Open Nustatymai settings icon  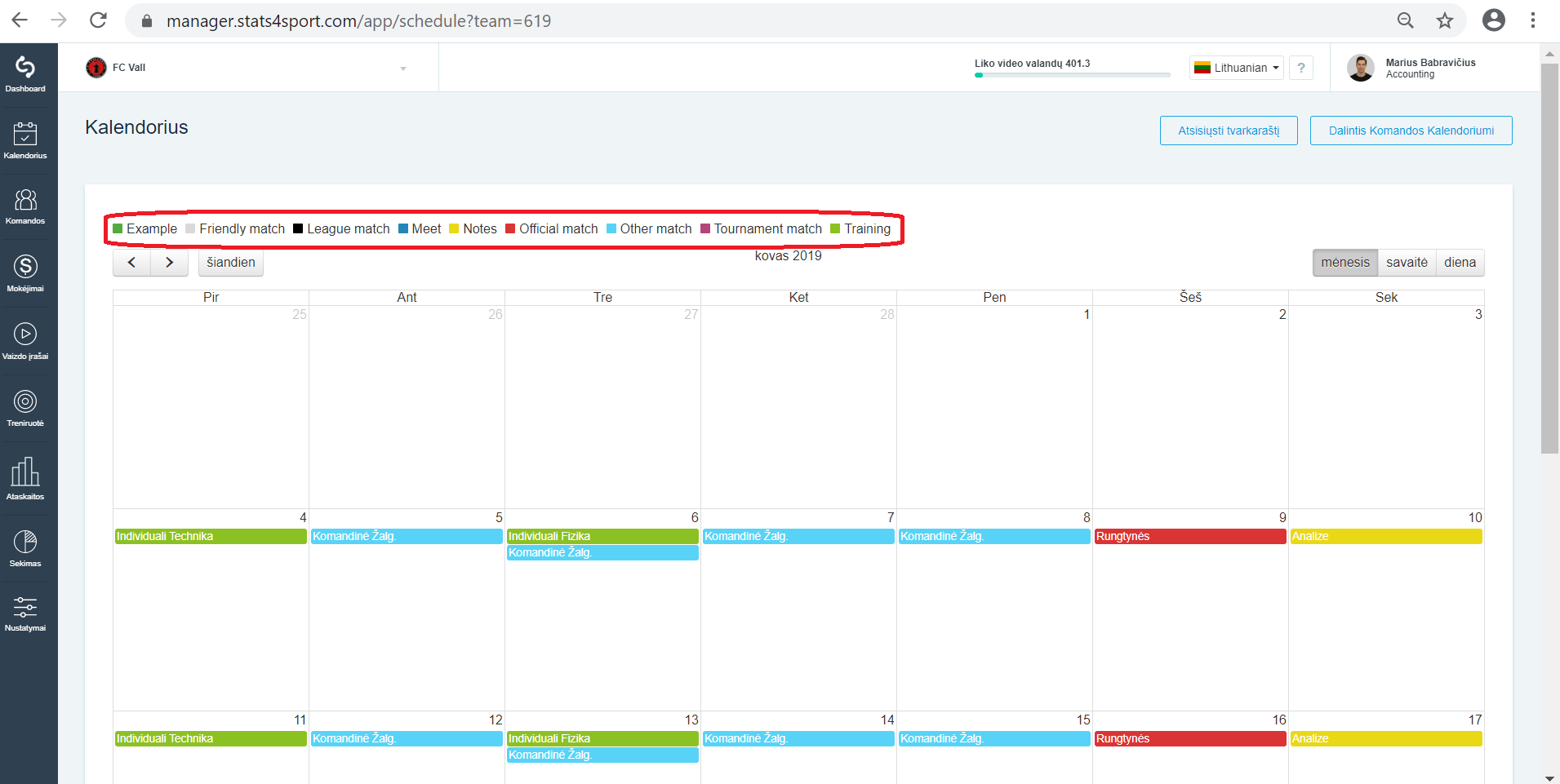point(25,613)
